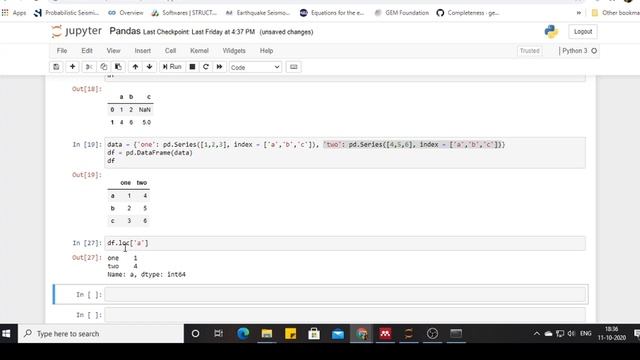The width and height of the screenshot is (640, 360).
Task: Click the 'two' column header in output
Action: pyautogui.click(x=142, y=183)
